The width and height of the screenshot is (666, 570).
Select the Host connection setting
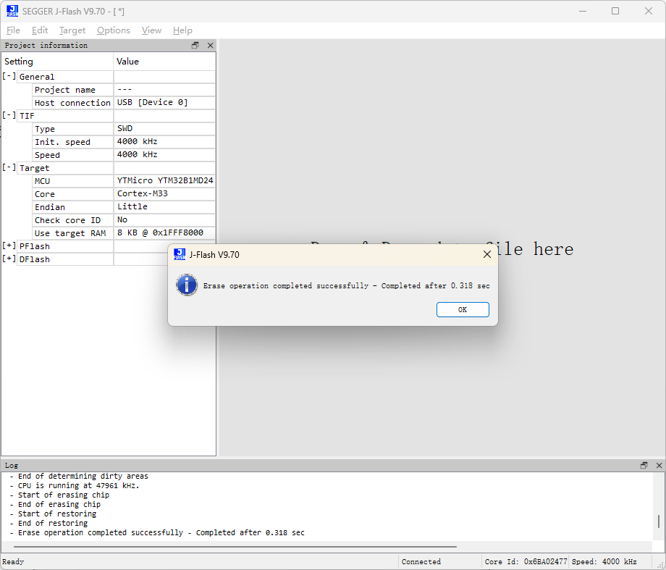[x=73, y=103]
